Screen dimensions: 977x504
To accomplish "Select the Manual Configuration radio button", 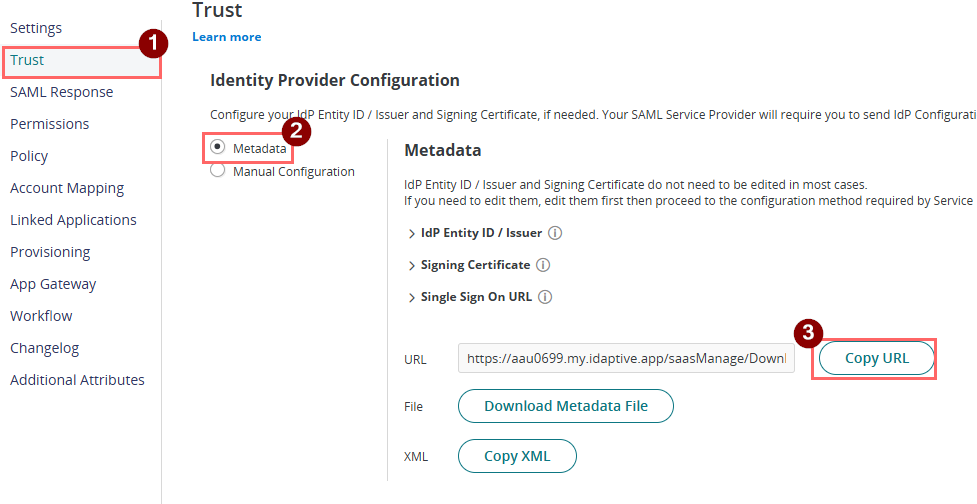I will [x=218, y=171].
